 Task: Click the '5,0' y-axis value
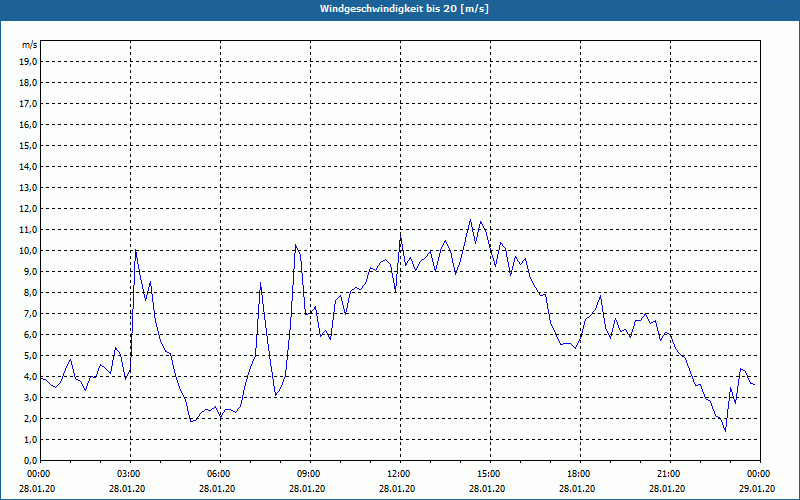30,356
